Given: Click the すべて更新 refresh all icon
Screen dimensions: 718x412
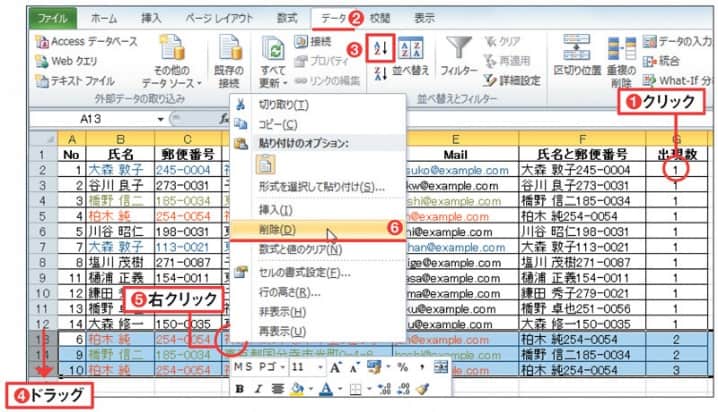Looking at the screenshot, I should click(x=272, y=57).
